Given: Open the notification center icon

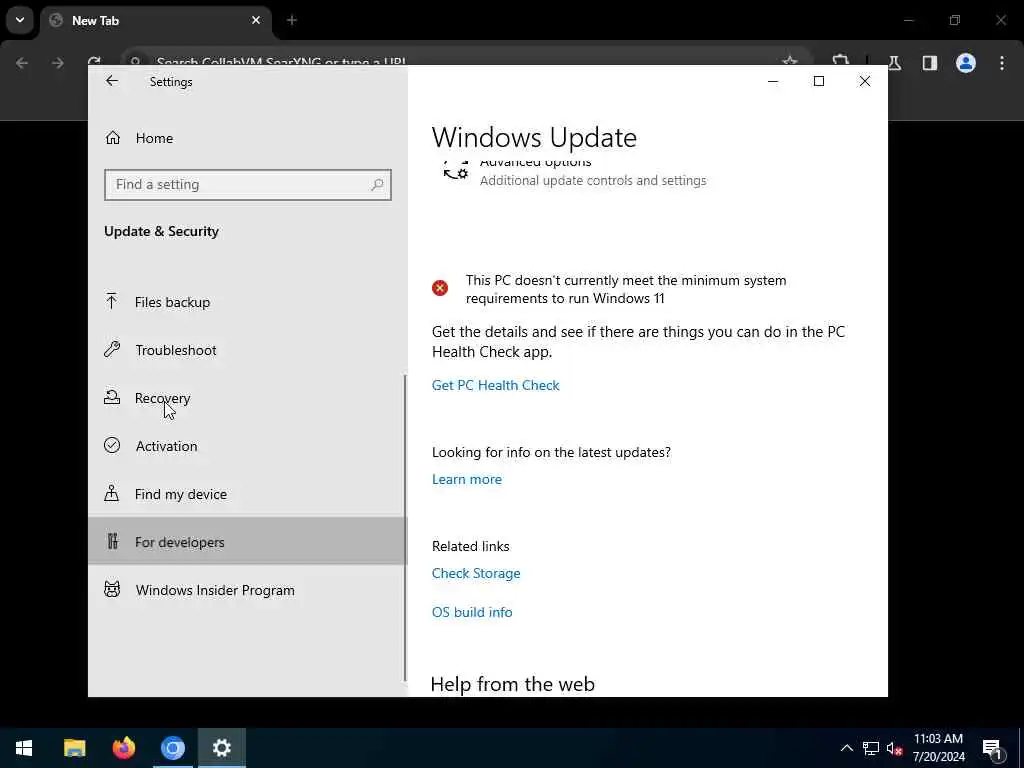Looking at the screenshot, I should coord(993,748).
